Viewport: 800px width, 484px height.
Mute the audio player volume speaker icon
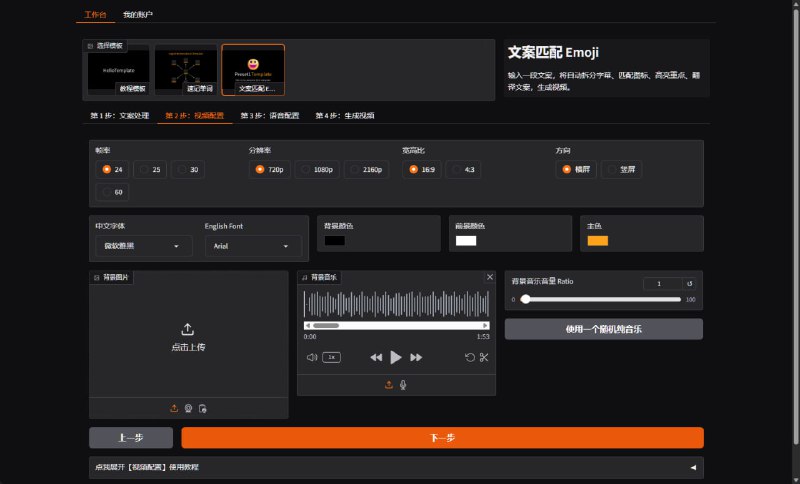click(312, 358)
